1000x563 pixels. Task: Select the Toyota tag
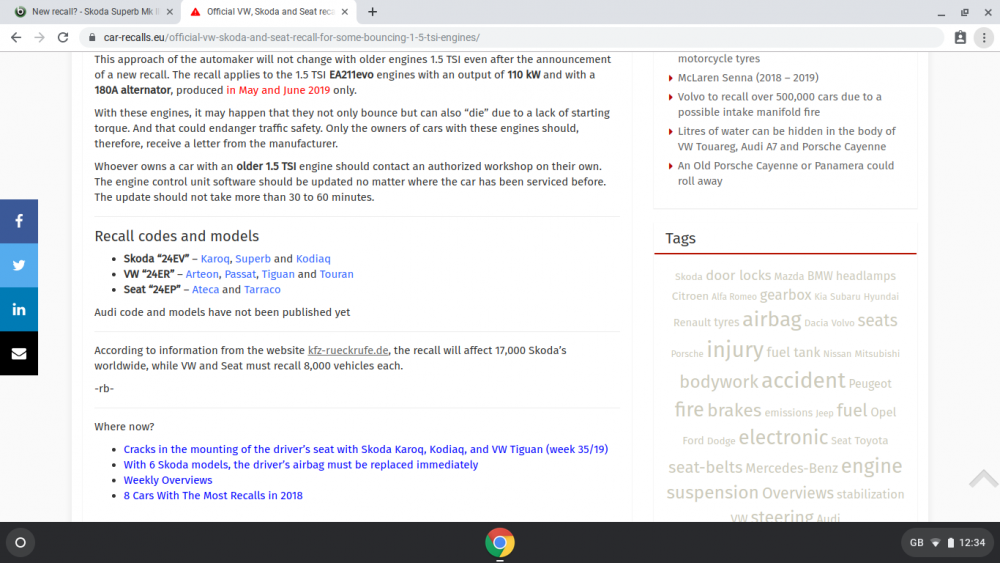click(871, 441)
